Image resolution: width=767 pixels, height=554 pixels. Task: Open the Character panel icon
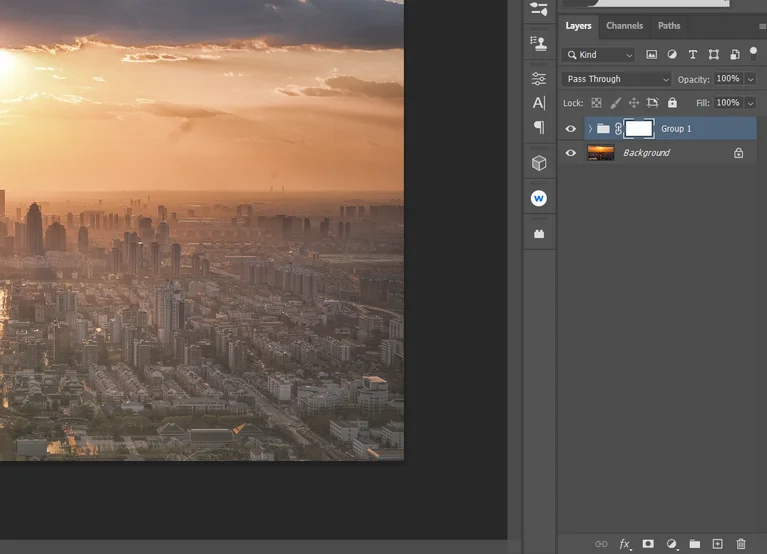coord(539,103)
